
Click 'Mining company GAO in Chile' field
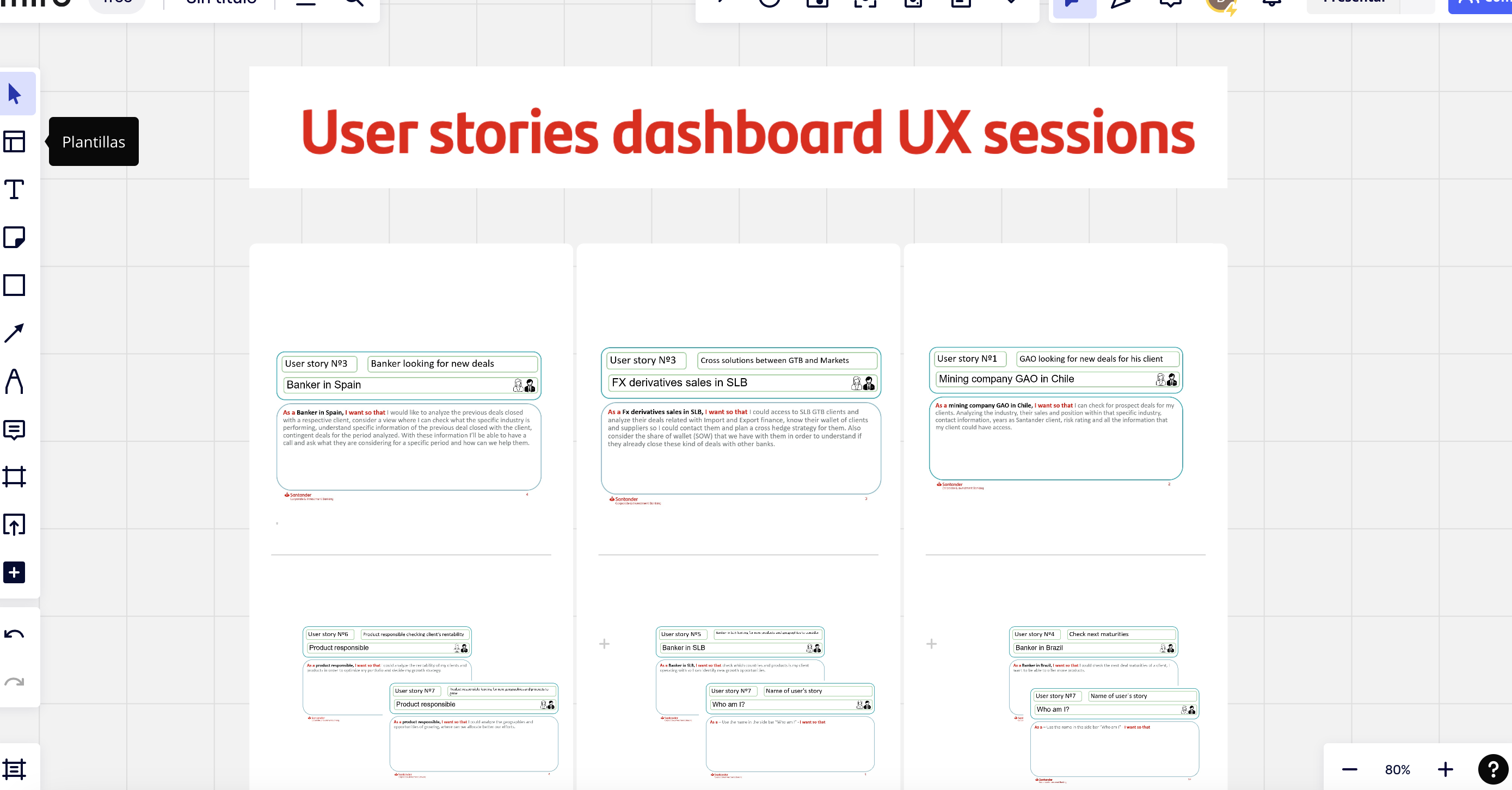click(1056, 379)
